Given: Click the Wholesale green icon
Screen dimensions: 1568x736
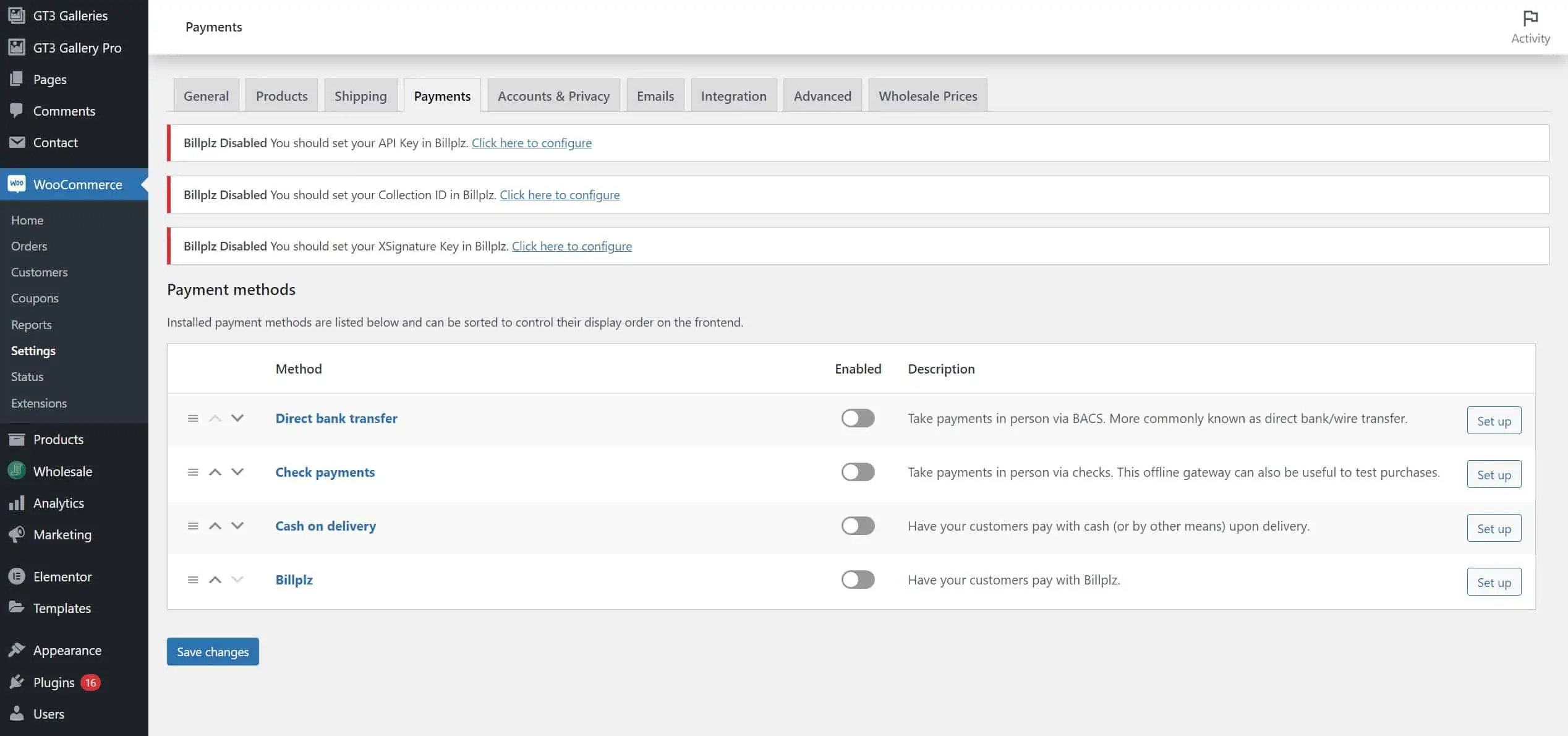Looking at the screenshot, I should click(x=17, y=471).
